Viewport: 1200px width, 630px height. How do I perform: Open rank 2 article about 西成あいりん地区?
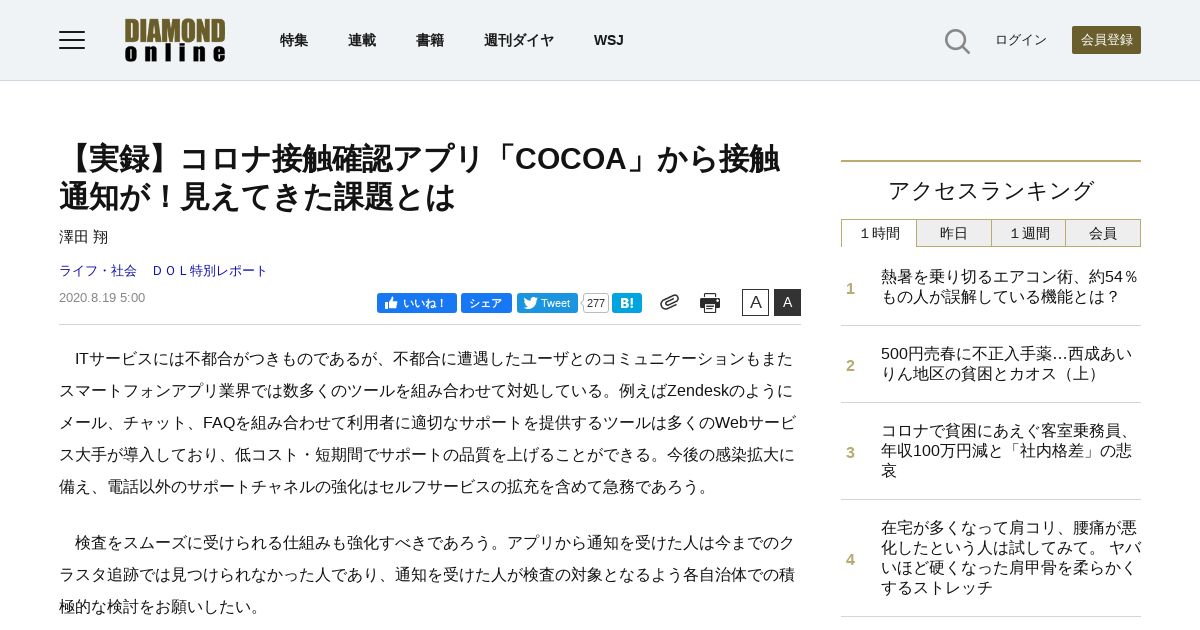point(1010,364)
